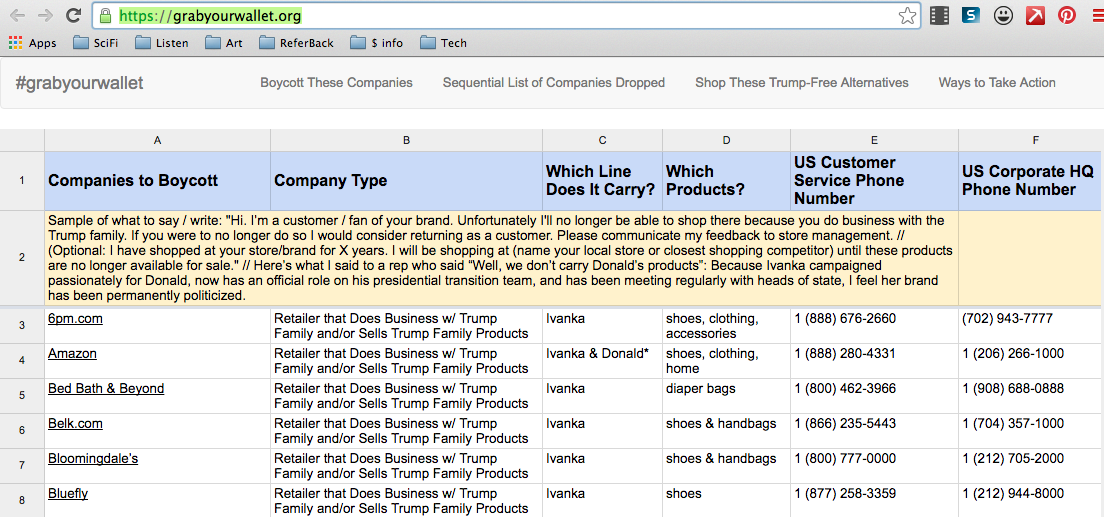Select column A header
This screenshot has width=1104, height=517.
tap(157, 140)
